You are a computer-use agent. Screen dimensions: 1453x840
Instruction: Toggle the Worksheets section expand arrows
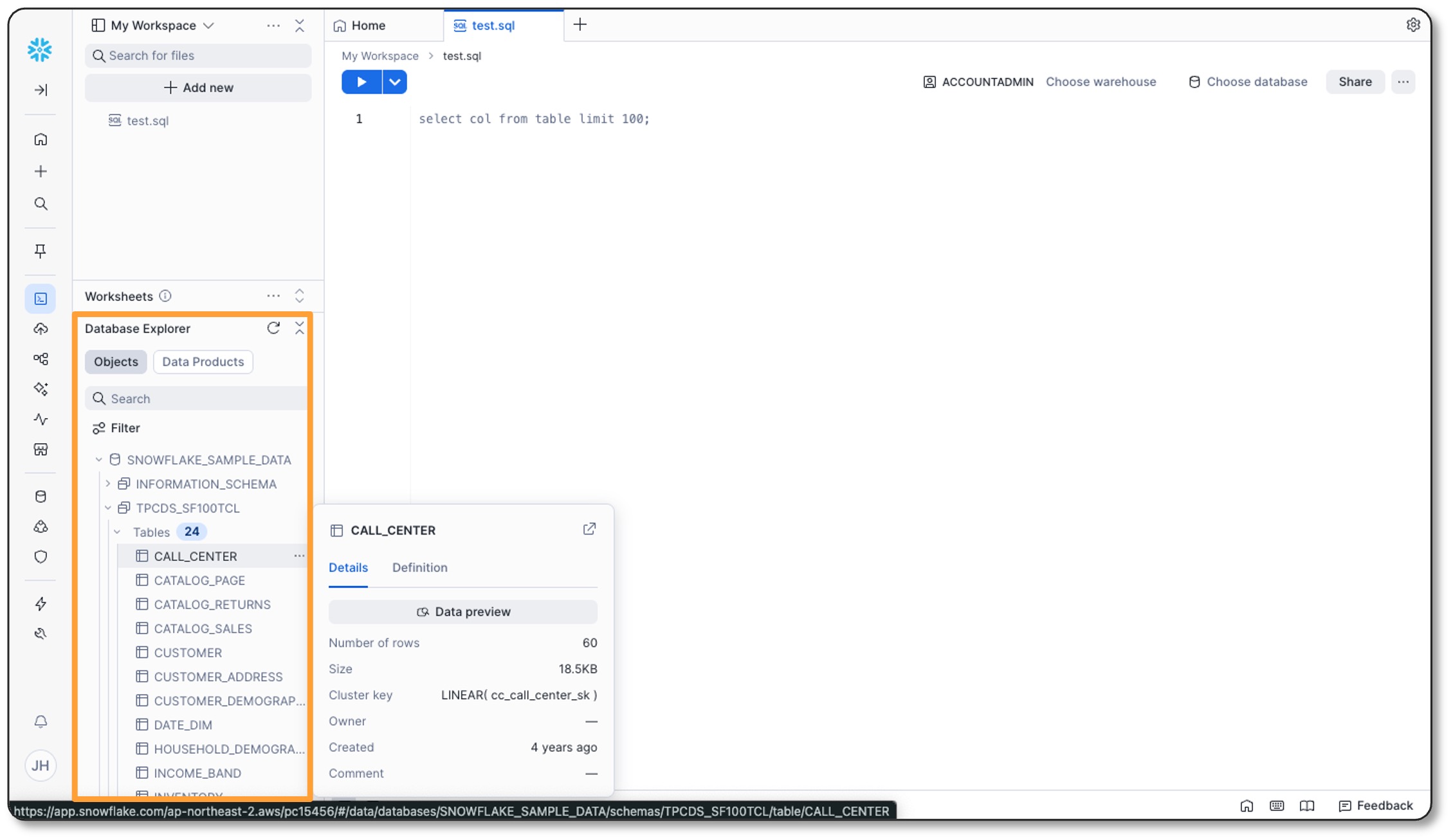tap(300, 296)
